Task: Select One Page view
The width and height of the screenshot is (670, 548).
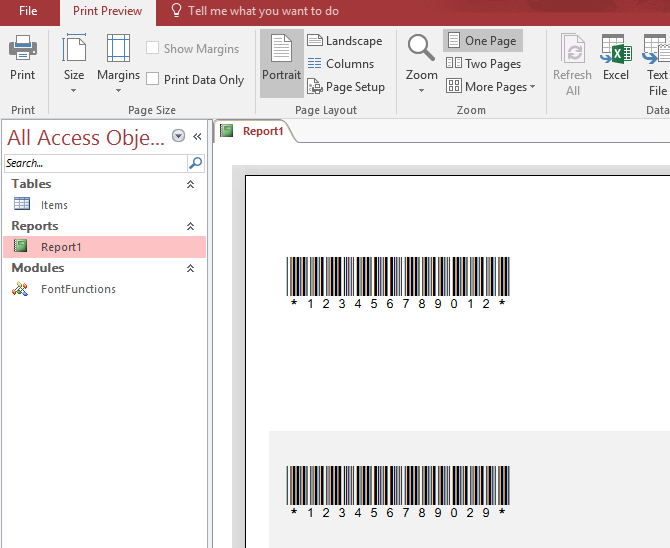Action: pyautogui.click(x=483, y=41)
